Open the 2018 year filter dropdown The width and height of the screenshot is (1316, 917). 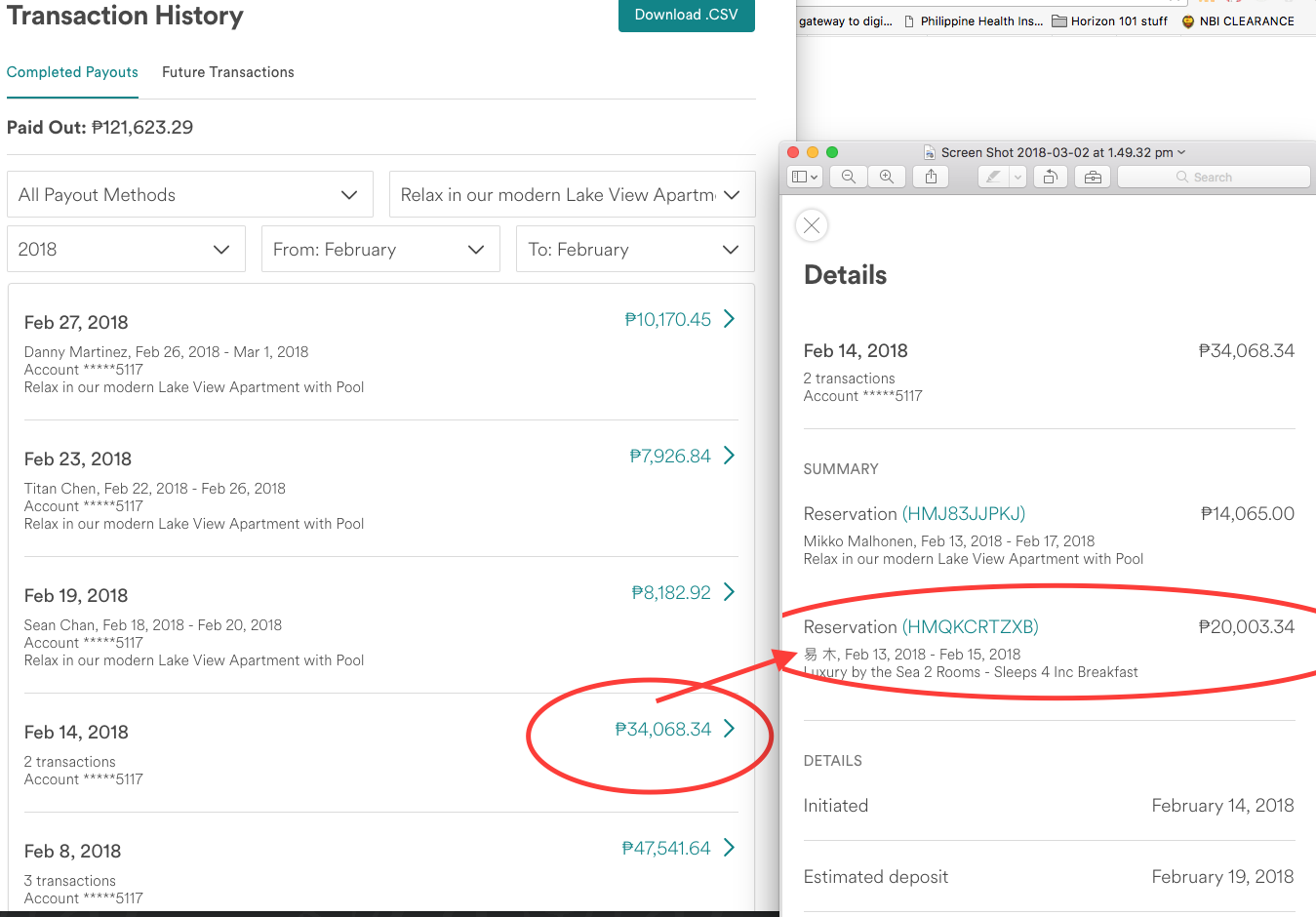coord(126,249)
